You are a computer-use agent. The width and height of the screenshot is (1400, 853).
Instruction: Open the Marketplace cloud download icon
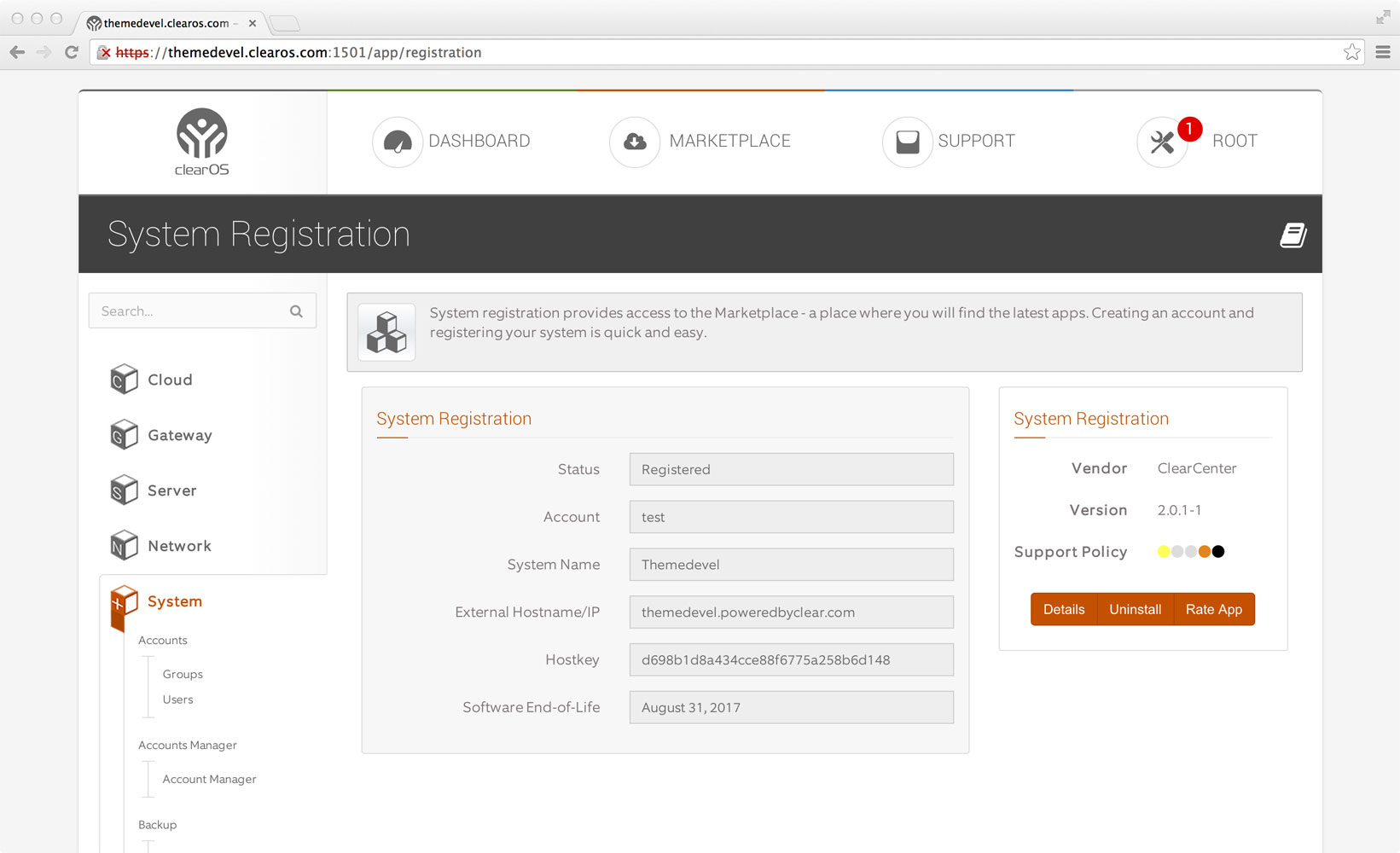pos(635,142)
